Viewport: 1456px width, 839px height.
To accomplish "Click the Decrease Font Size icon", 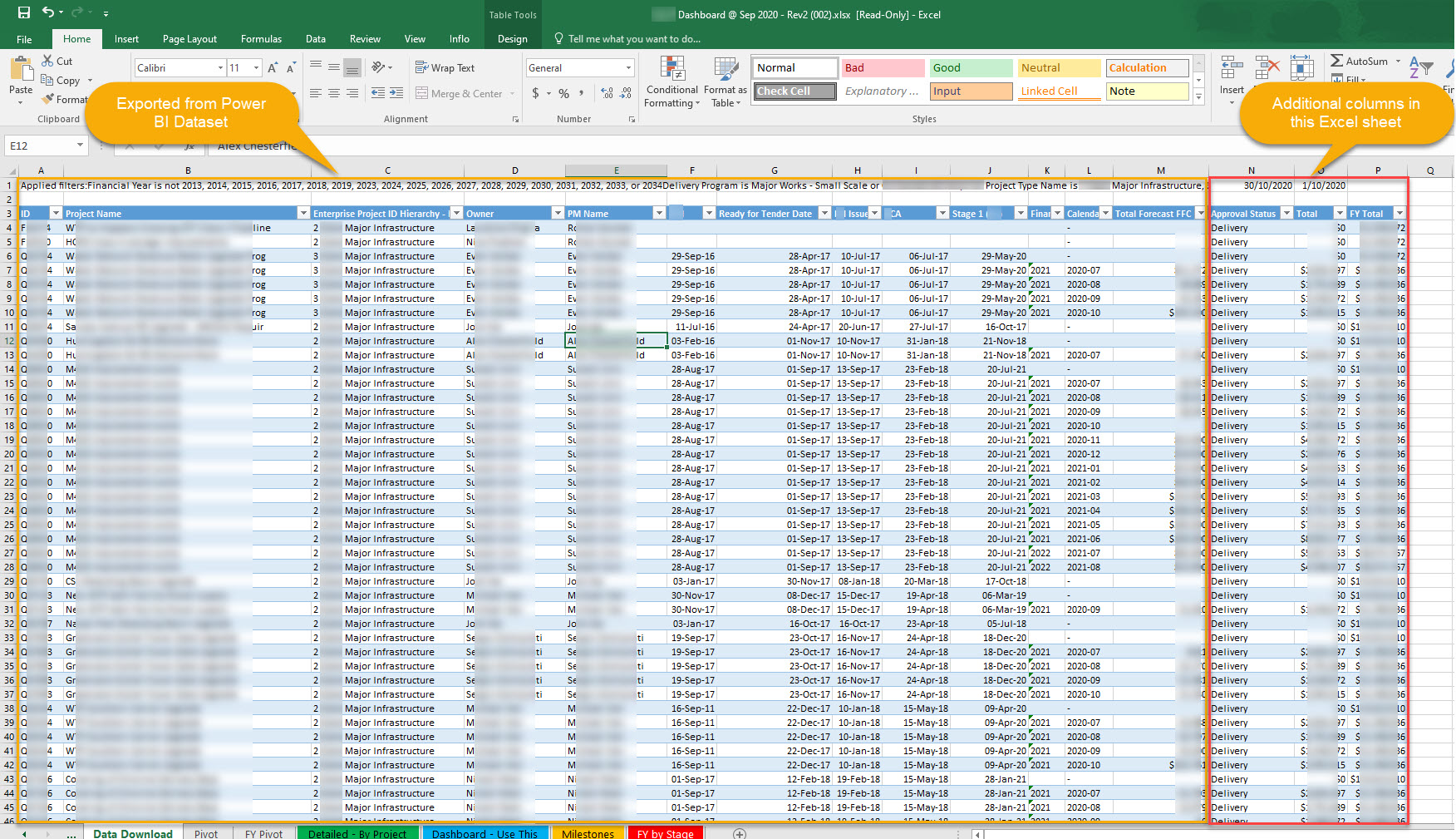I will click(291, 68).
